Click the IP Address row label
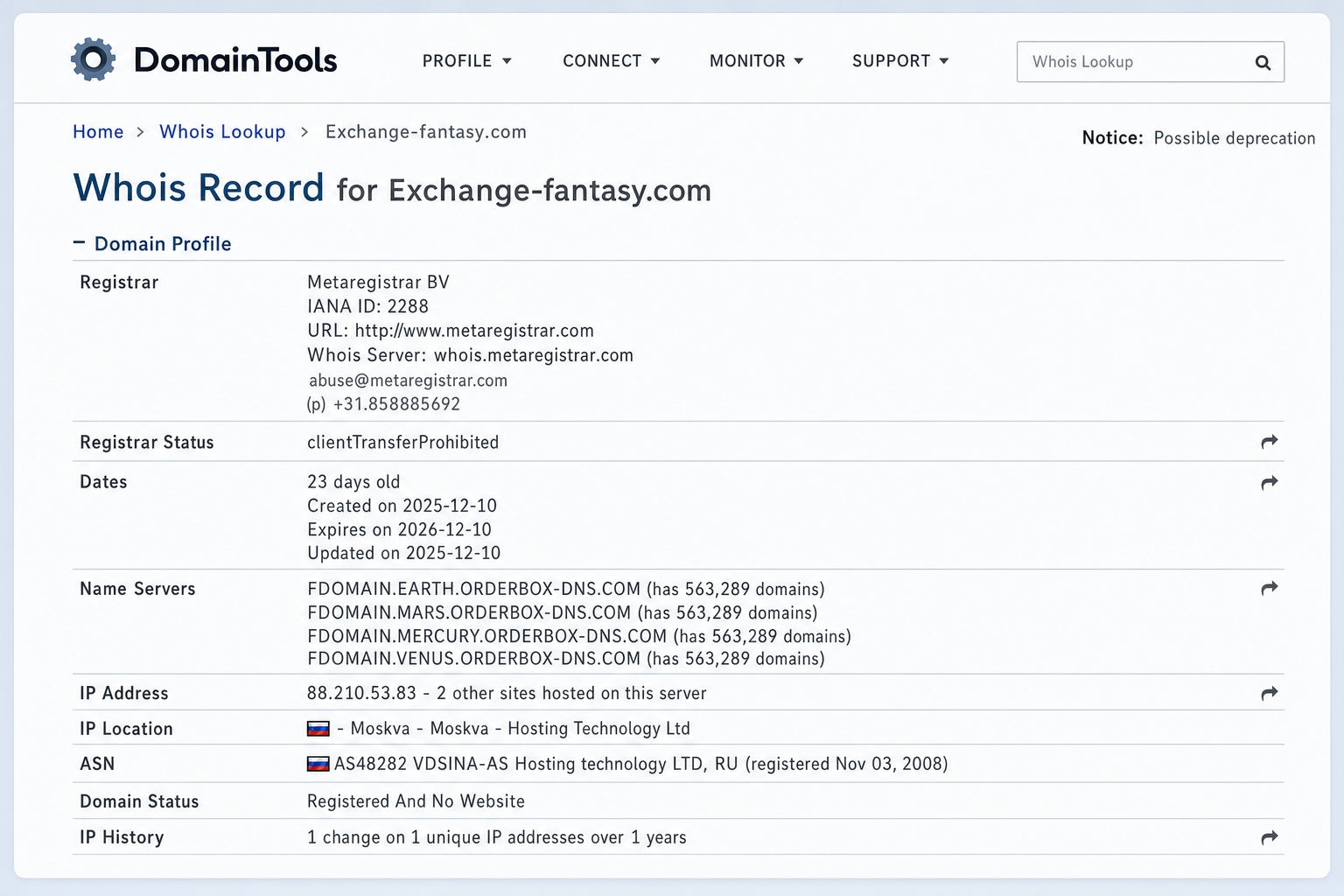1344x896 pixels. coord(124,694)
